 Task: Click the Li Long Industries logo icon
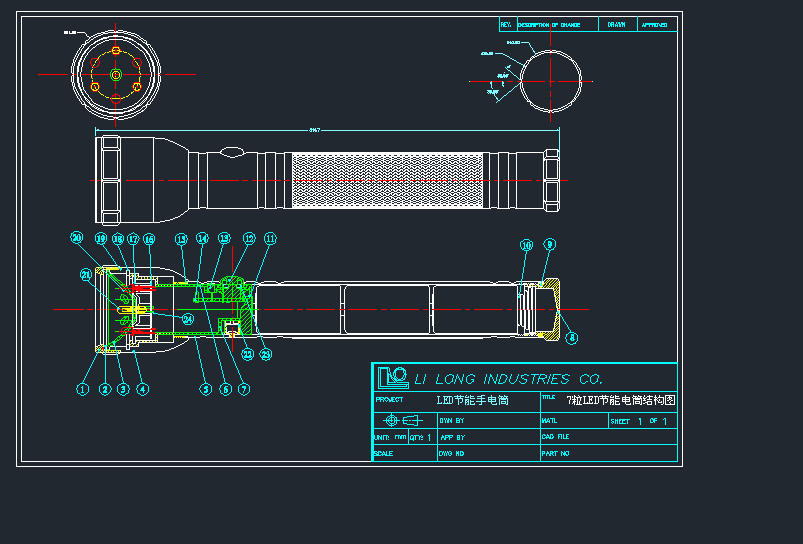(x=392, y=377)
